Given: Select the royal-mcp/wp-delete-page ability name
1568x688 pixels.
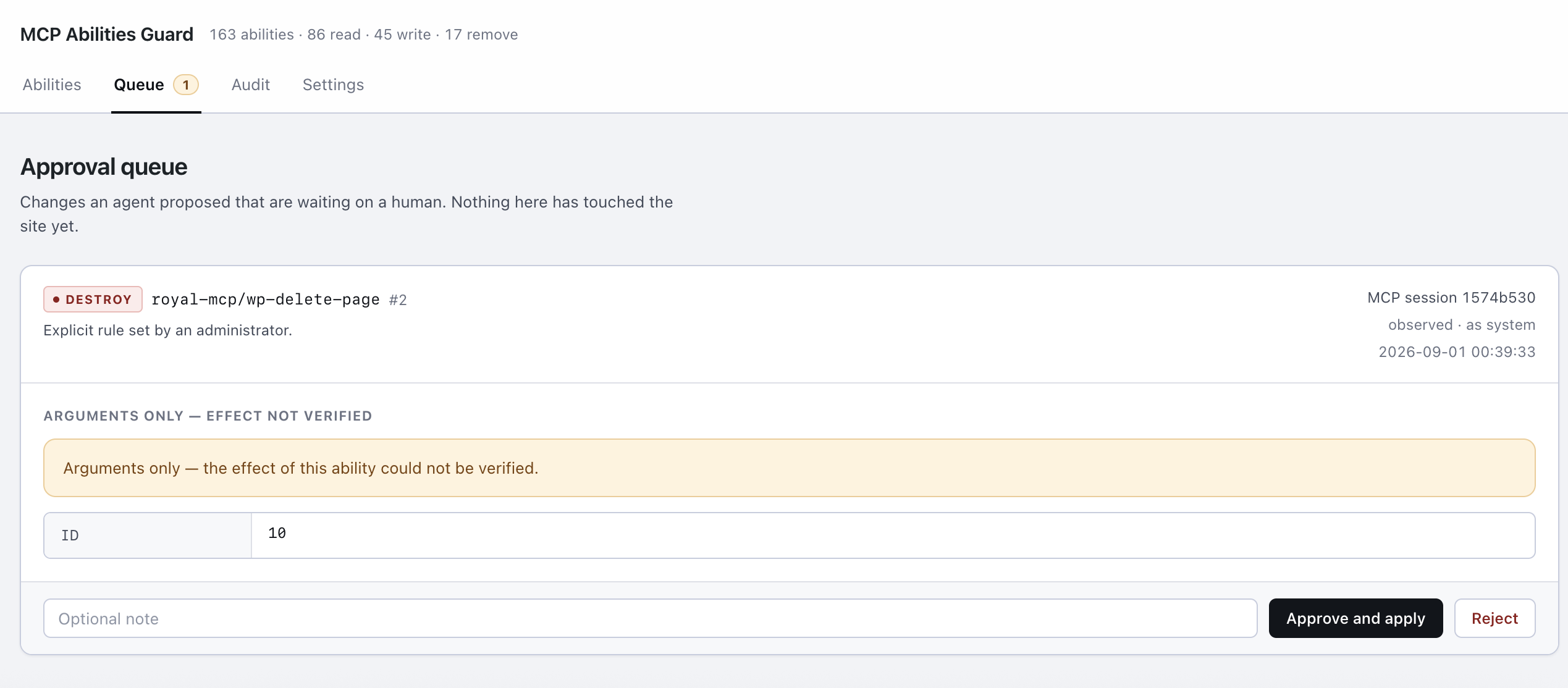Looking at the screenshot, I should click(266, 300).
